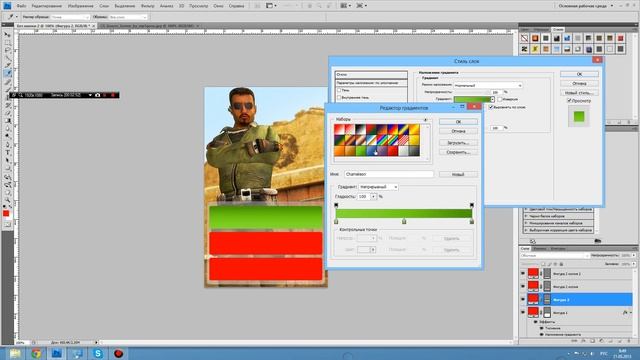Click OK in the Gradient Editor
Image resolution: width=640 pixels, height=360 pixels.
[x=458, y=122]
